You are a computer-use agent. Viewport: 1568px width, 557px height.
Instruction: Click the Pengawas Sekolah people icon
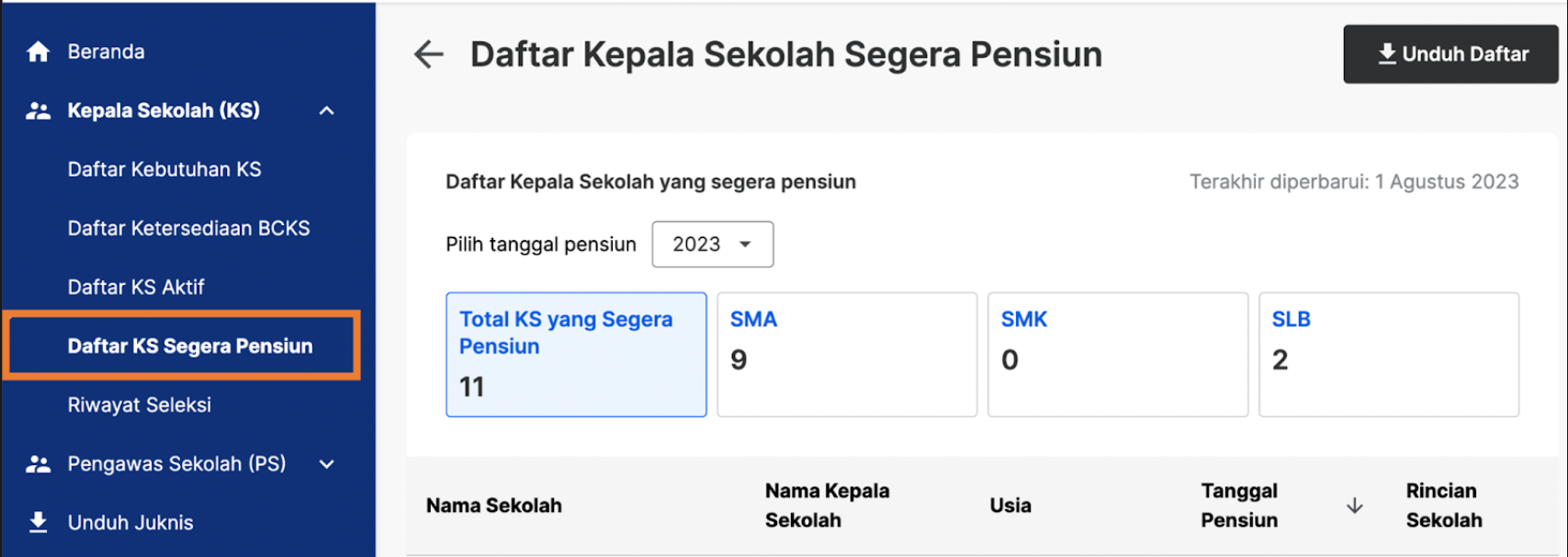[38, 464]
